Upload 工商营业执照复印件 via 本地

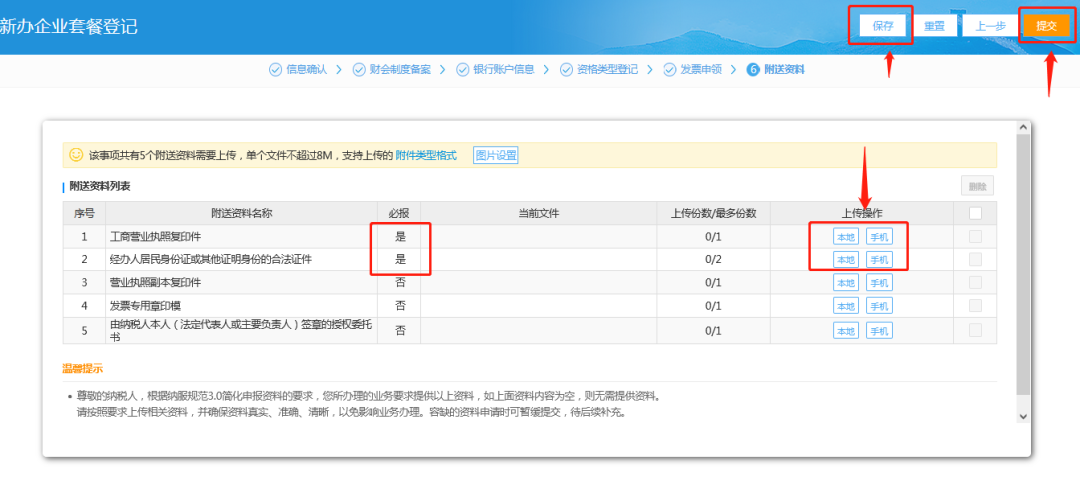coord(846,237)
